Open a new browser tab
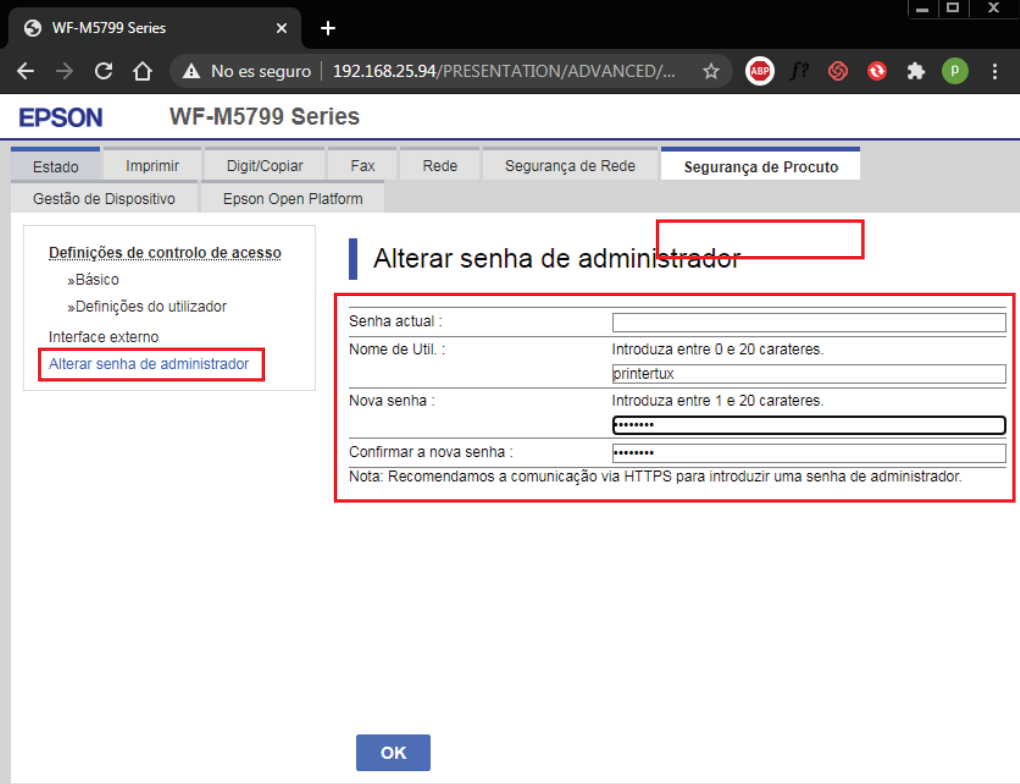 tap(328, 28)
